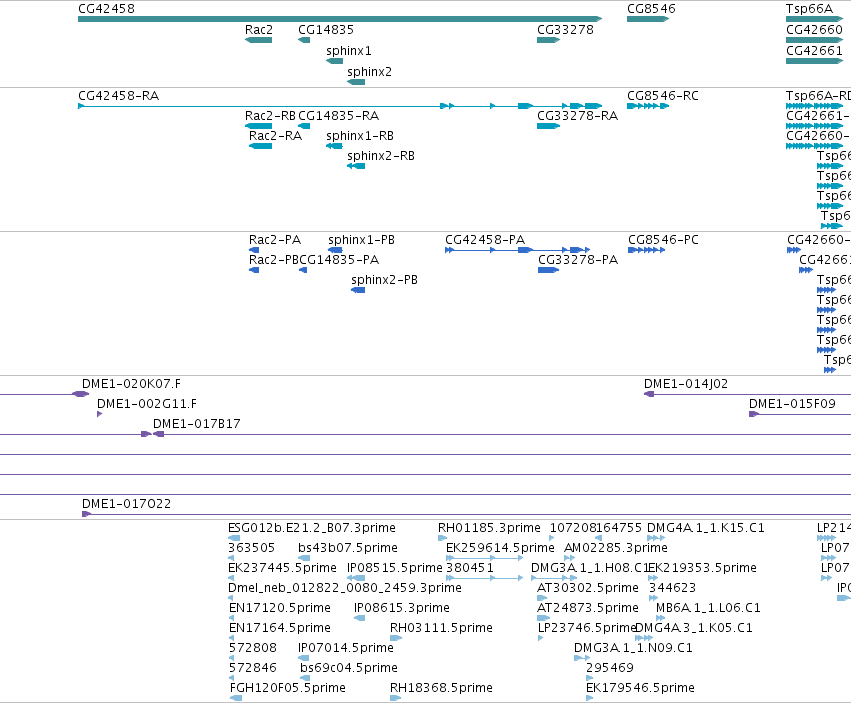The image size is (851, 703).
Task: Click the RH18368.5prime EST label
Action: coord(441,688)
